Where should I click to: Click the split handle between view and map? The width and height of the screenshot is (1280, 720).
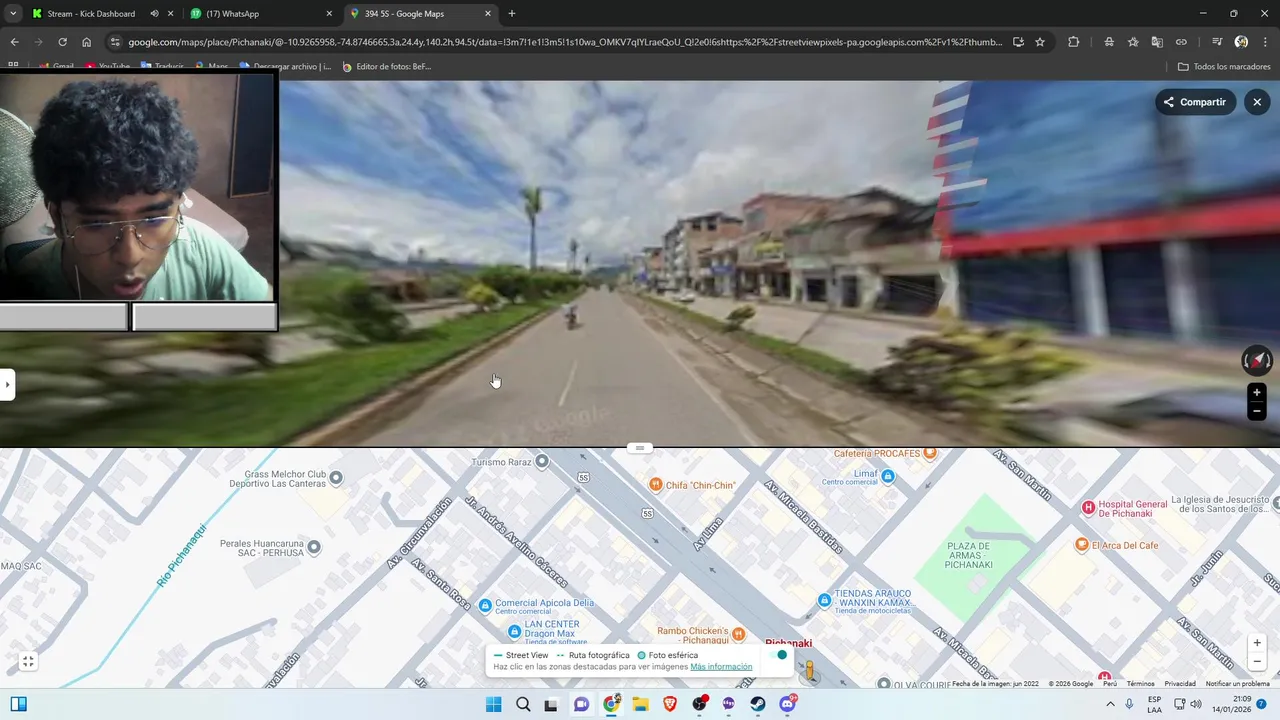point(640,447)
